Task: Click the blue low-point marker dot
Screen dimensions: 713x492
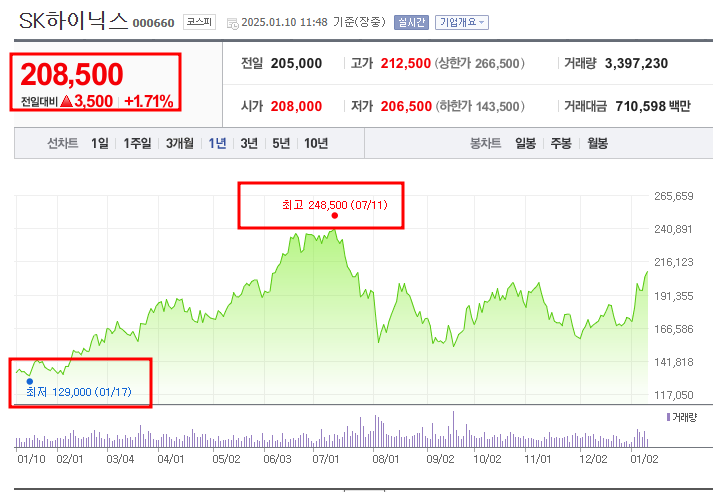Action: click(30, 382)
